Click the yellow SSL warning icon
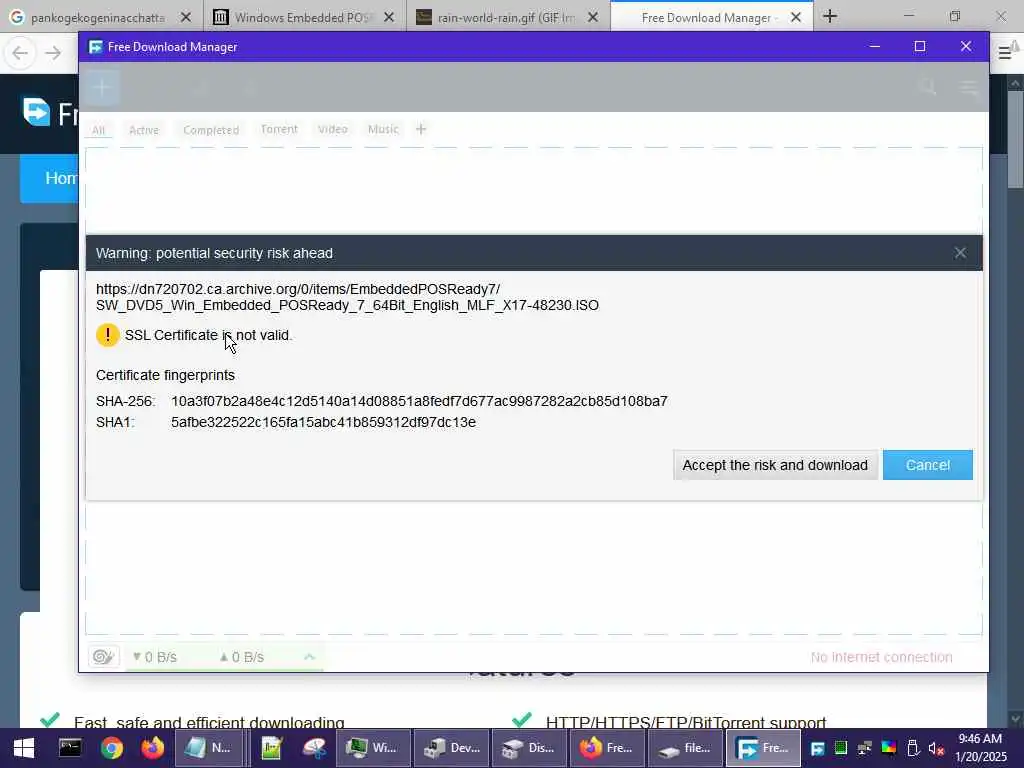Image resolution: width=1024 pixels, height=768 pixels. 108,335
